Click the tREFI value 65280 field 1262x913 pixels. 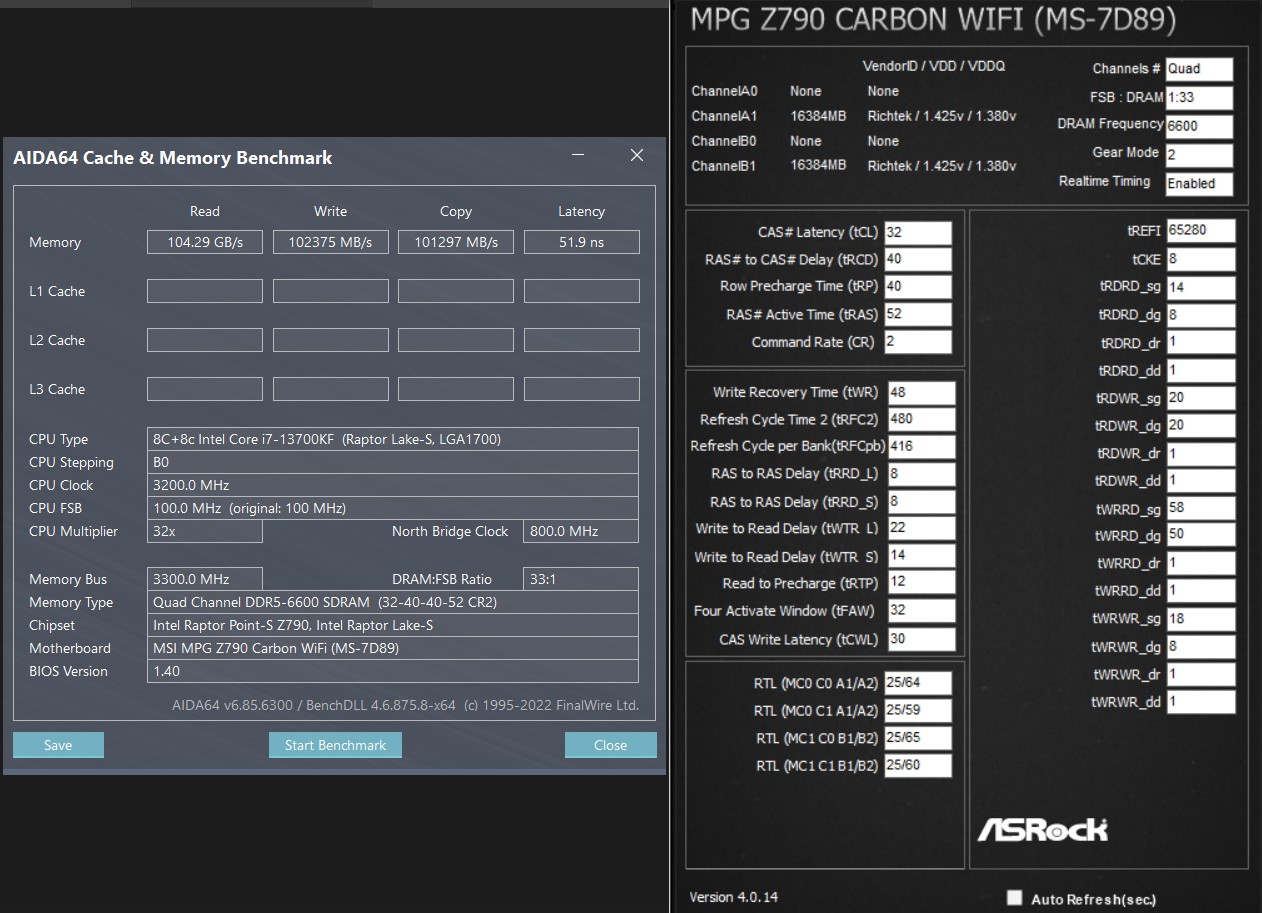[1201, 231]
